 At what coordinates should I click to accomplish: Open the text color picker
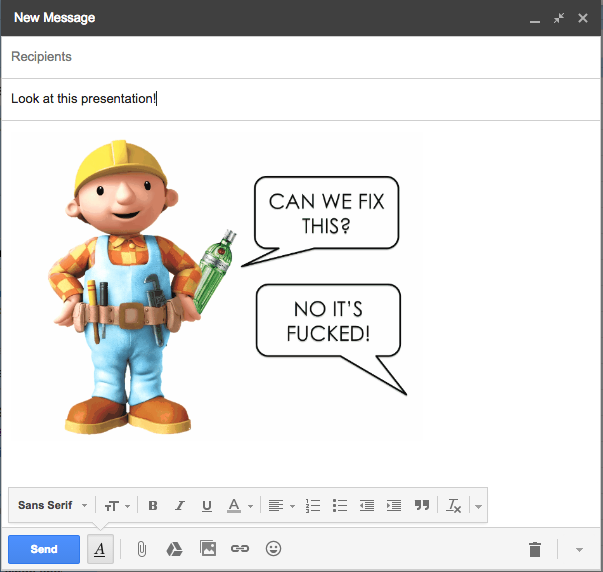(239, 506)
